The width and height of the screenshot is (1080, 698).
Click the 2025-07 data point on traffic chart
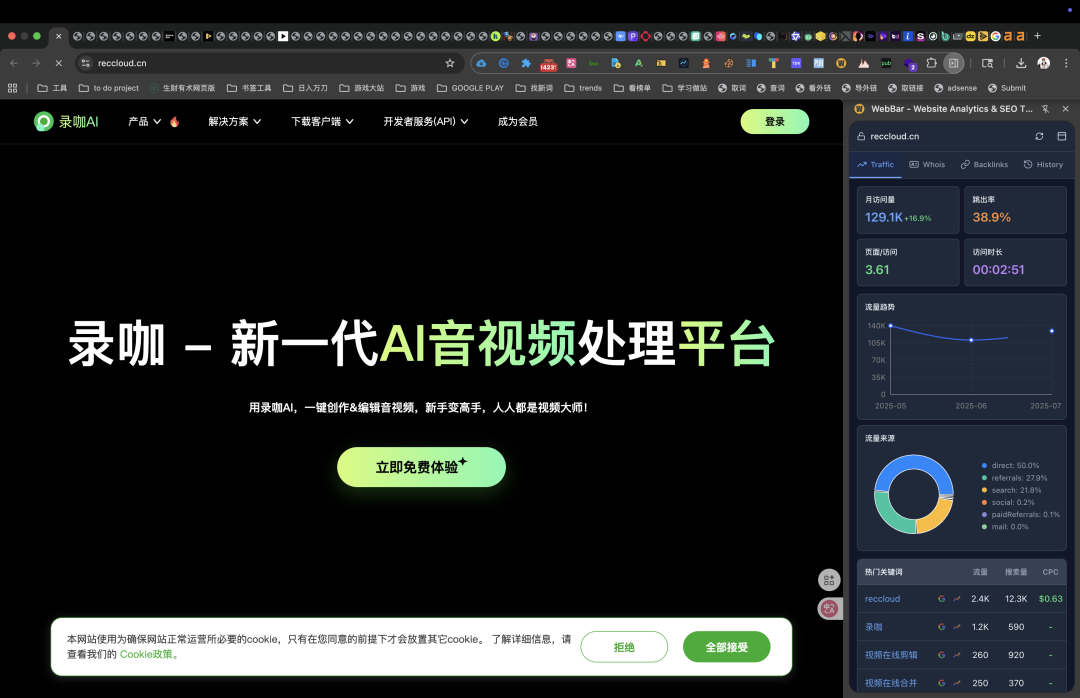click(1052, 331)
